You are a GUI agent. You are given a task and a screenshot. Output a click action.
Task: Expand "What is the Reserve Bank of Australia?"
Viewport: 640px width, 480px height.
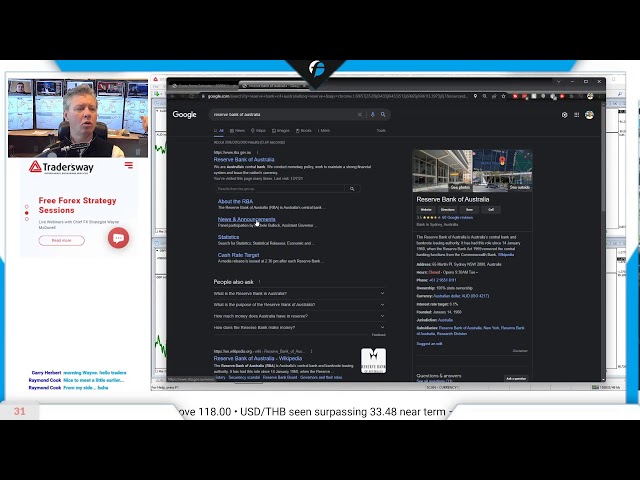(298, 293)
